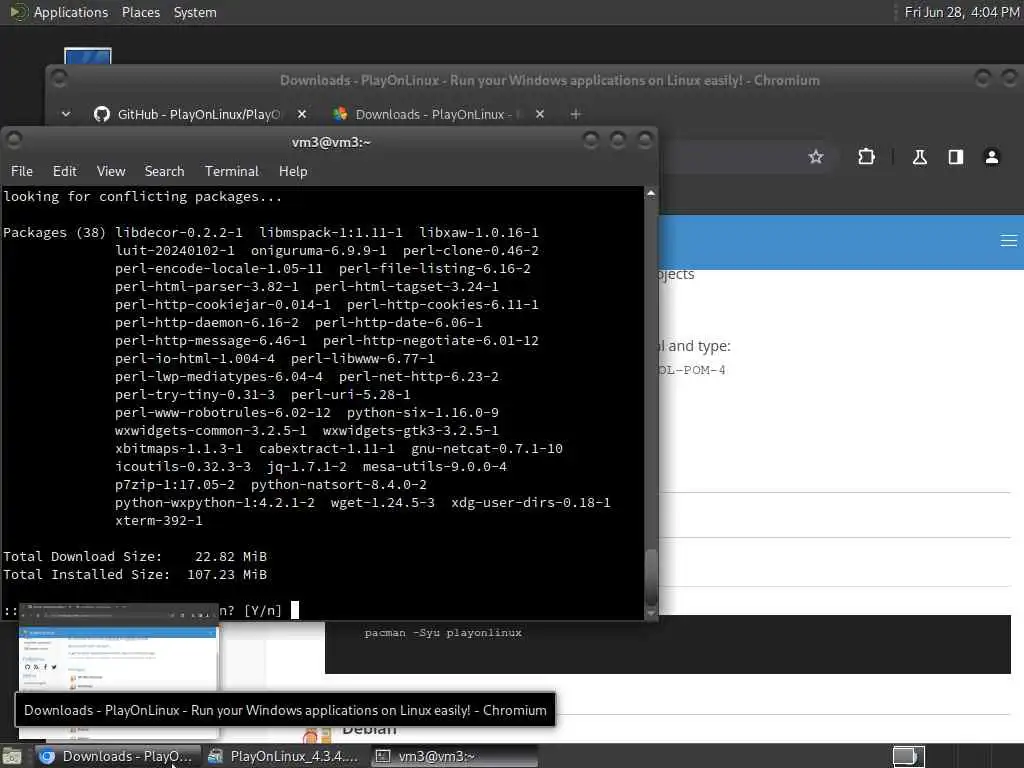Open the hamburger menu on the PlayOnLinux page
The image size is (1024, 768).
point(1008,241)
